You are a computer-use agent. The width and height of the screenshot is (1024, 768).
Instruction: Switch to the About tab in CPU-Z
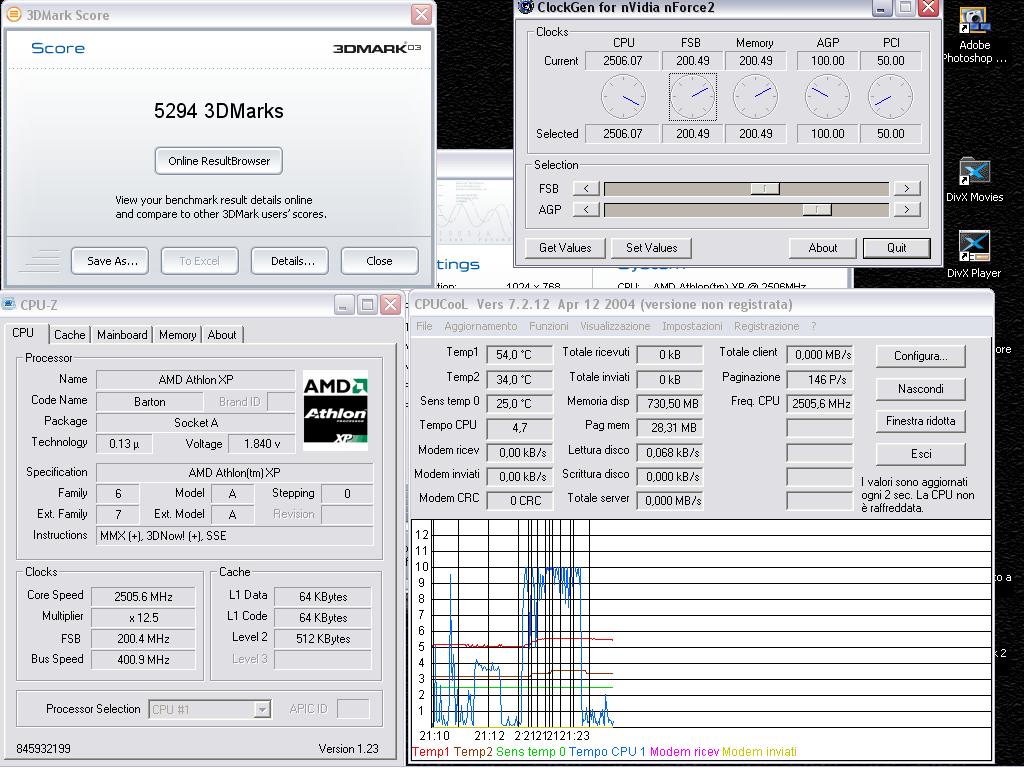point(222,335)
